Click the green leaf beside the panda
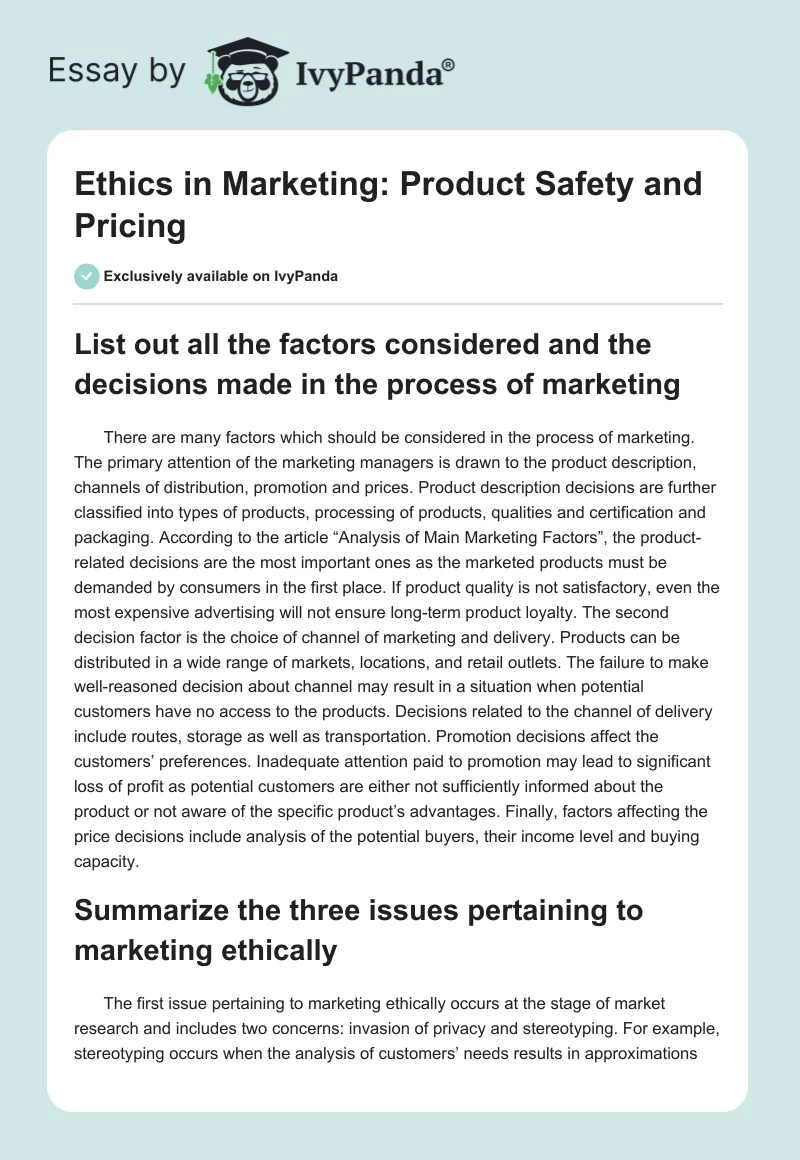800x1160 pixels. [212, 82]
